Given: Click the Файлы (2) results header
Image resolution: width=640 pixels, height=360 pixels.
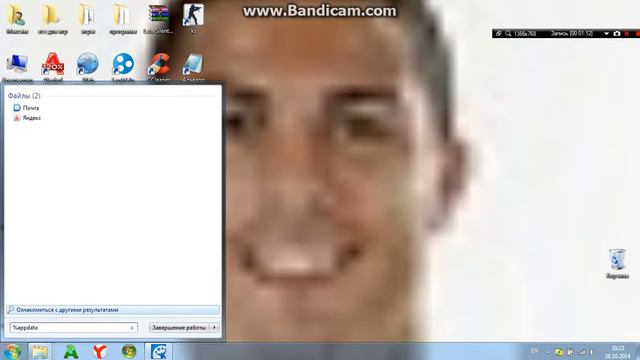Looking at the screenshot, I should [24, 96].
